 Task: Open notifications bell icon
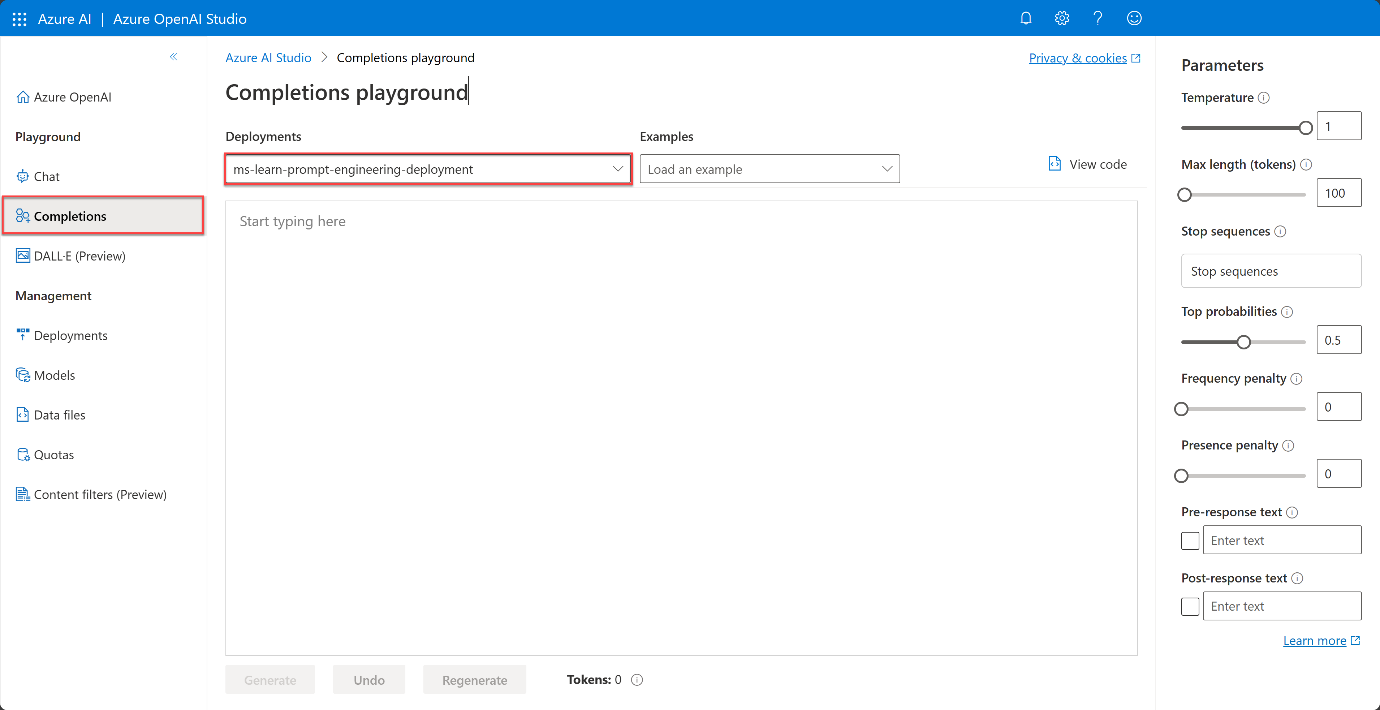(1026, 18)
